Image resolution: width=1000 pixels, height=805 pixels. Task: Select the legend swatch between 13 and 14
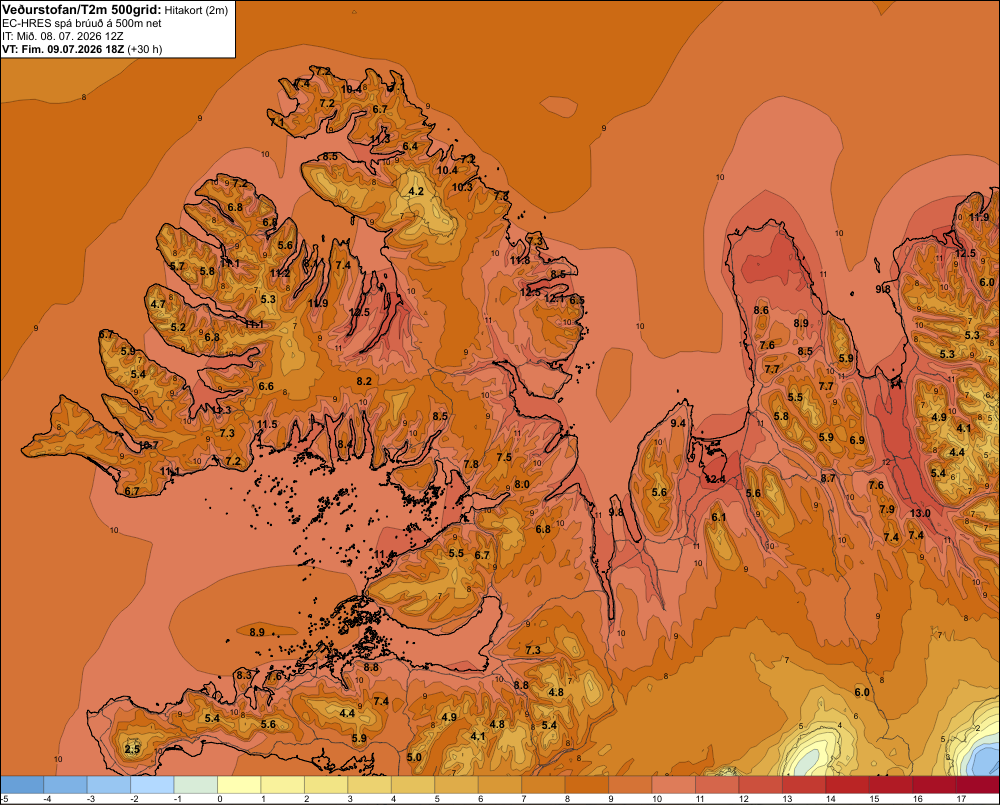coord(804,785)
